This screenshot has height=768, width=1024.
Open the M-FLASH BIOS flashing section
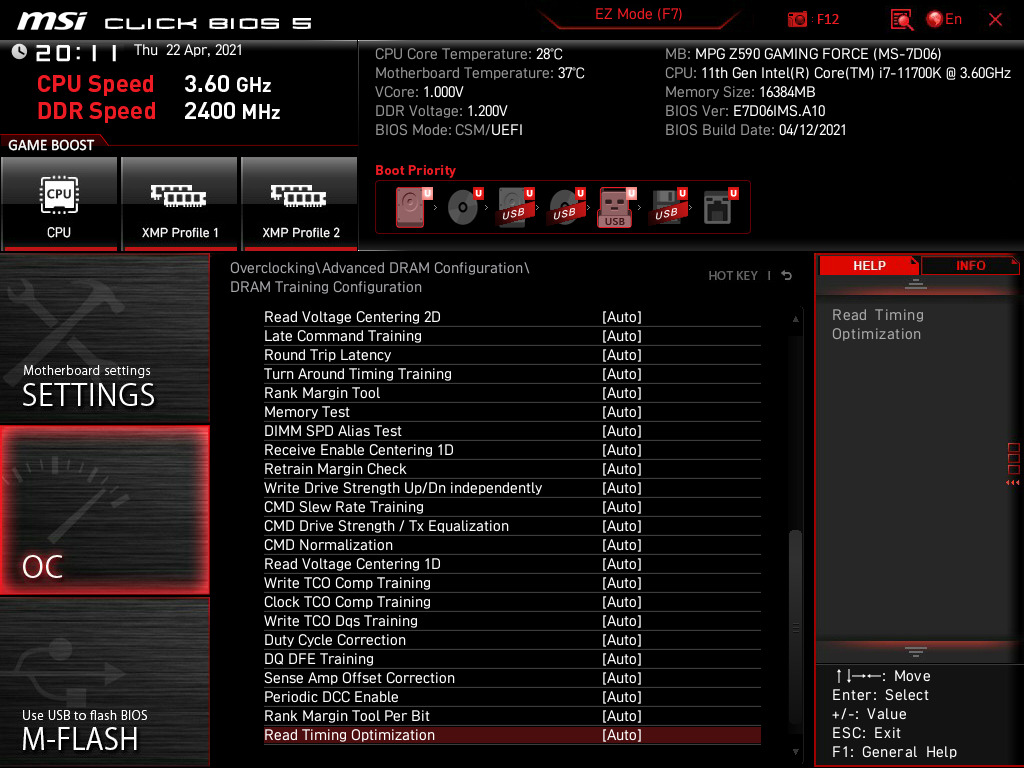105,682
